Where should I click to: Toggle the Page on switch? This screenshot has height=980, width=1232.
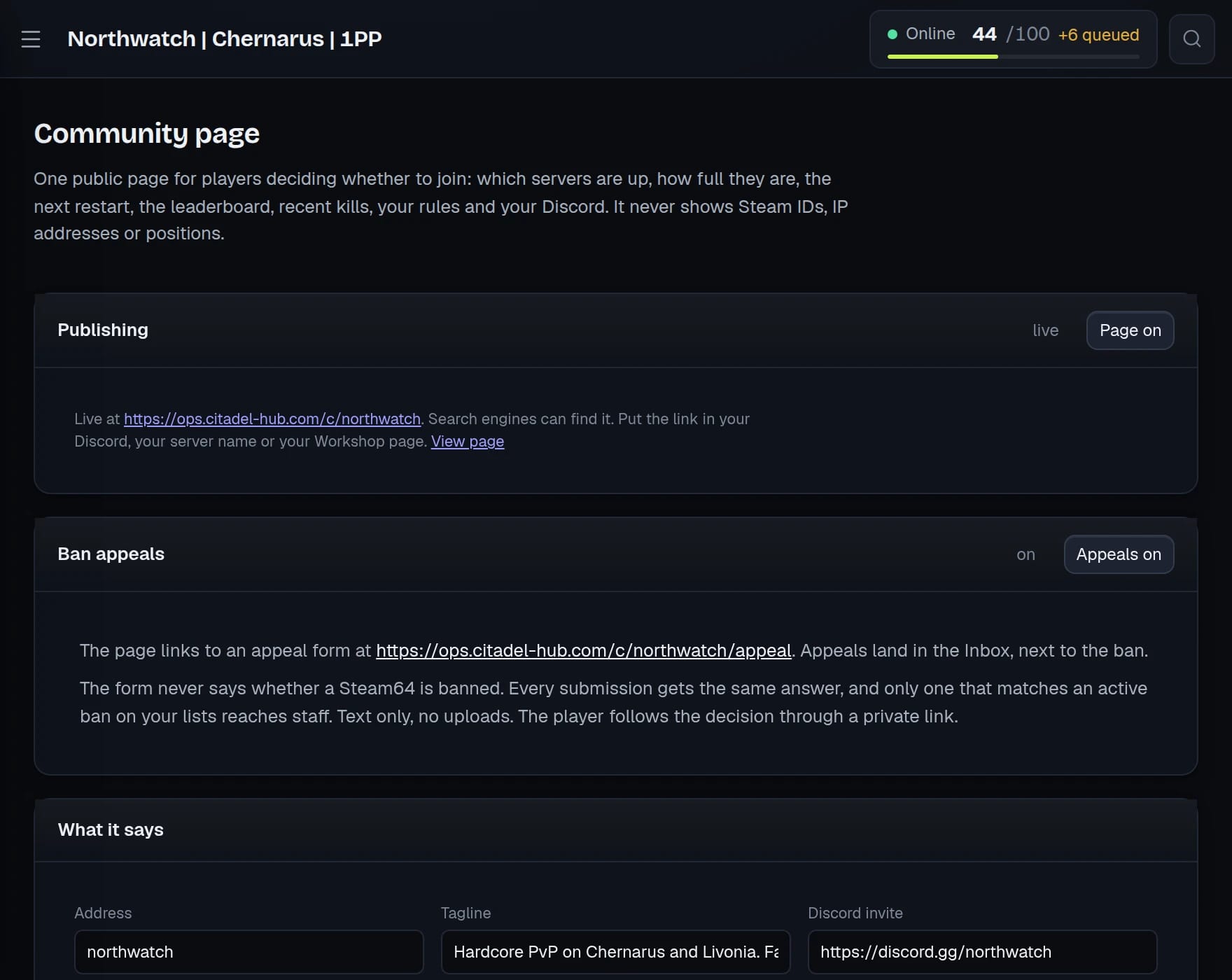point(1130,330)
